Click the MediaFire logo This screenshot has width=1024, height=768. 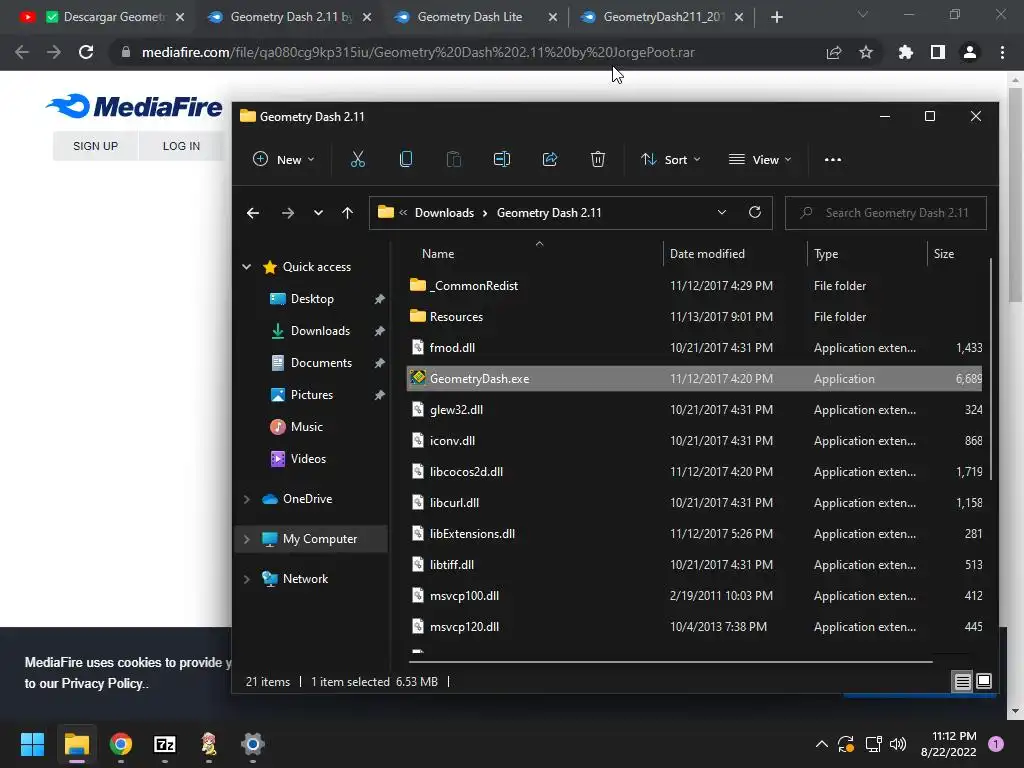[134, 106]
